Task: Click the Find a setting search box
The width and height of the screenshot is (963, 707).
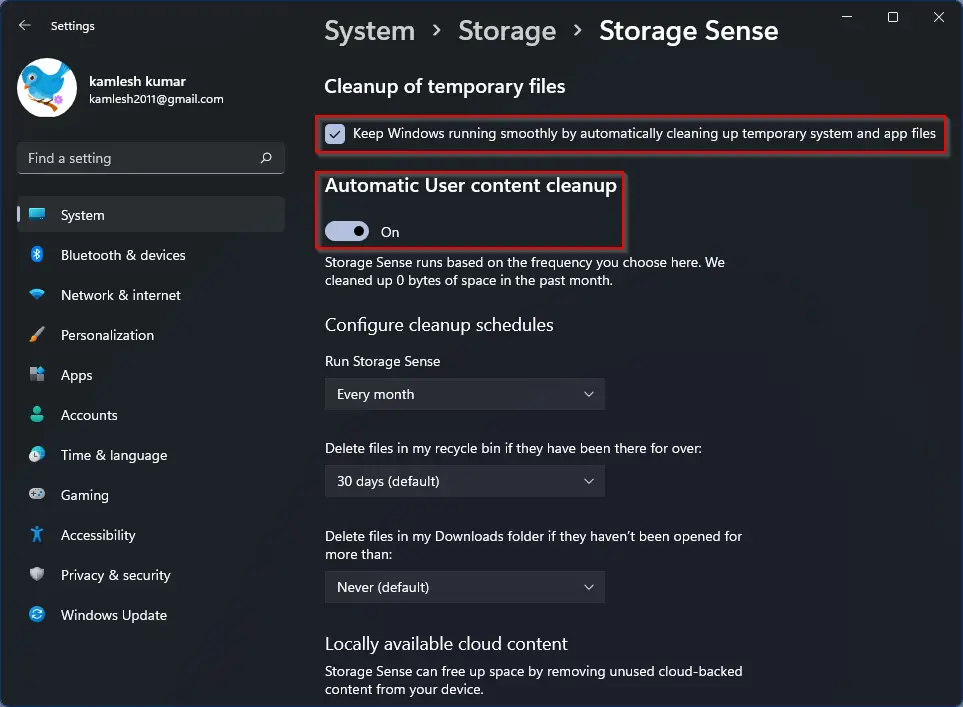Action: 151,158
